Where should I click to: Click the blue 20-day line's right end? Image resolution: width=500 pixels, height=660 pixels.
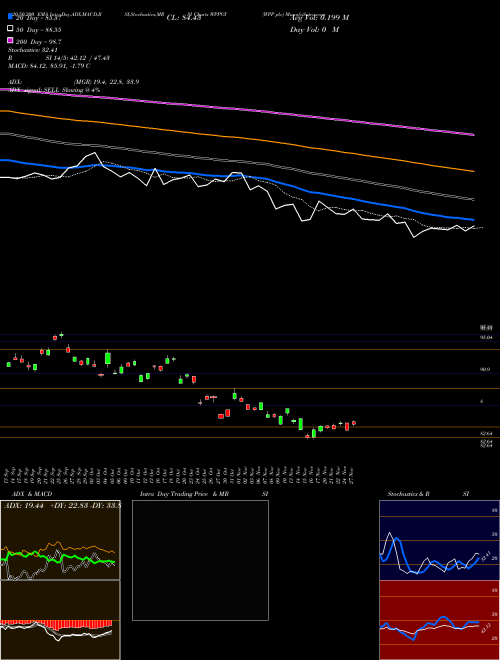coord(472,219)
